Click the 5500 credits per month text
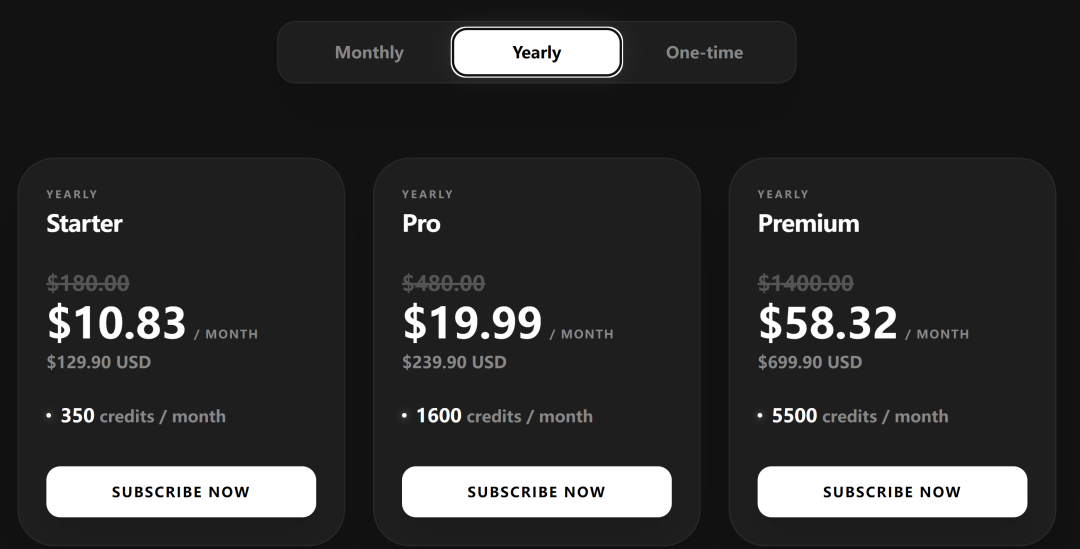 860,416
